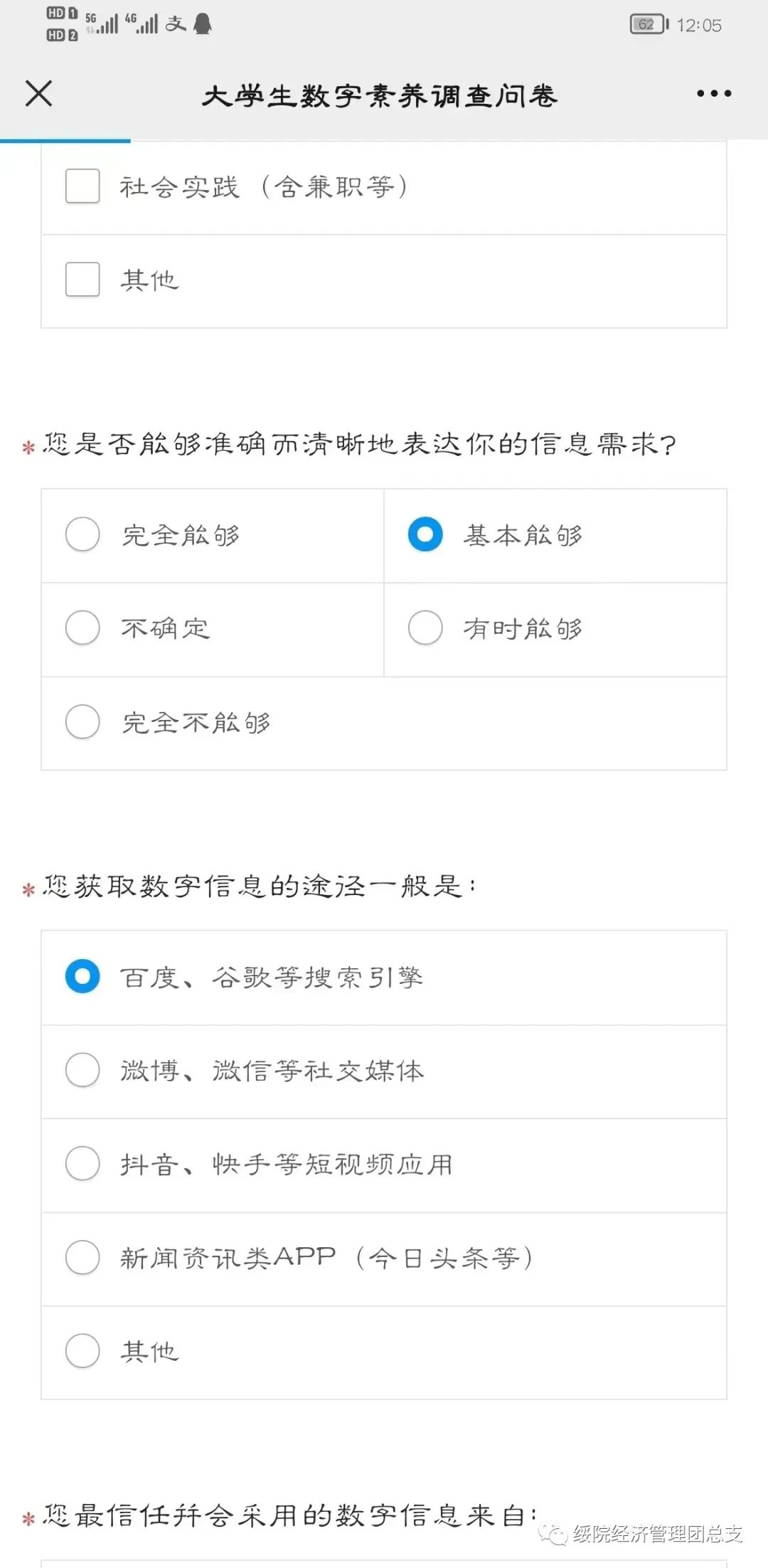Tap the page title 大学生数字素养调查问卷
Screen dimensions: 768x1568
click(379, 95)
